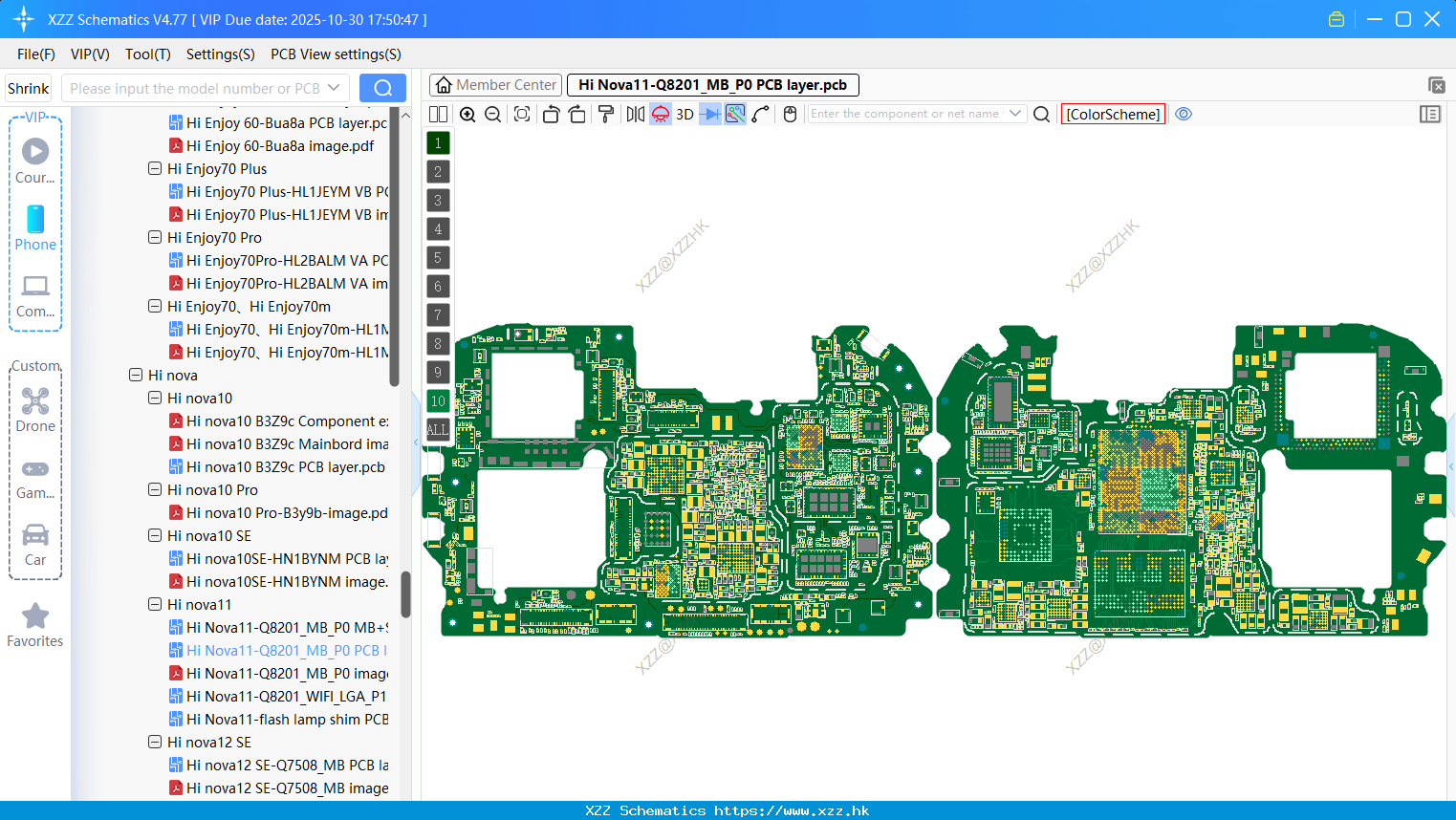The width and height of the screenshot is (1456, 820).
Task: Open component or net name dropdown
Action: (x=1015, y=114)
